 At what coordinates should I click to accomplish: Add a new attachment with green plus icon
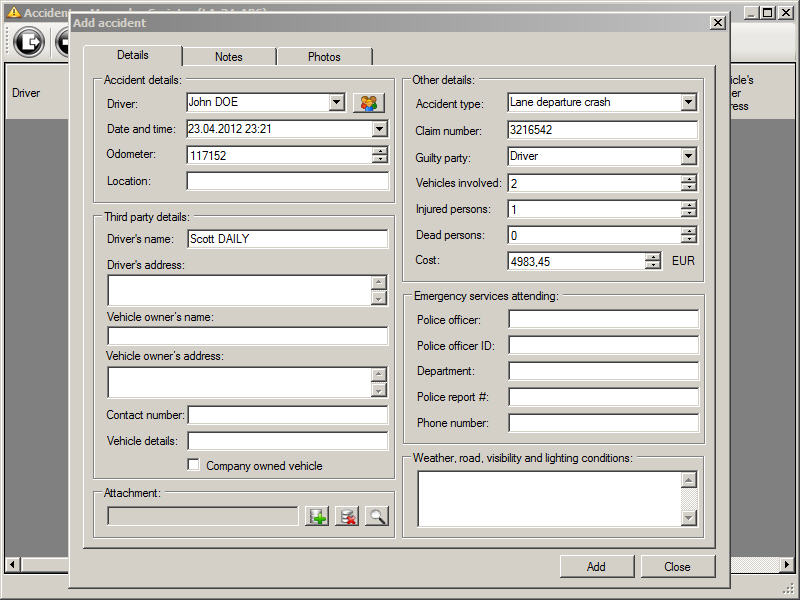tap(318, 516)
